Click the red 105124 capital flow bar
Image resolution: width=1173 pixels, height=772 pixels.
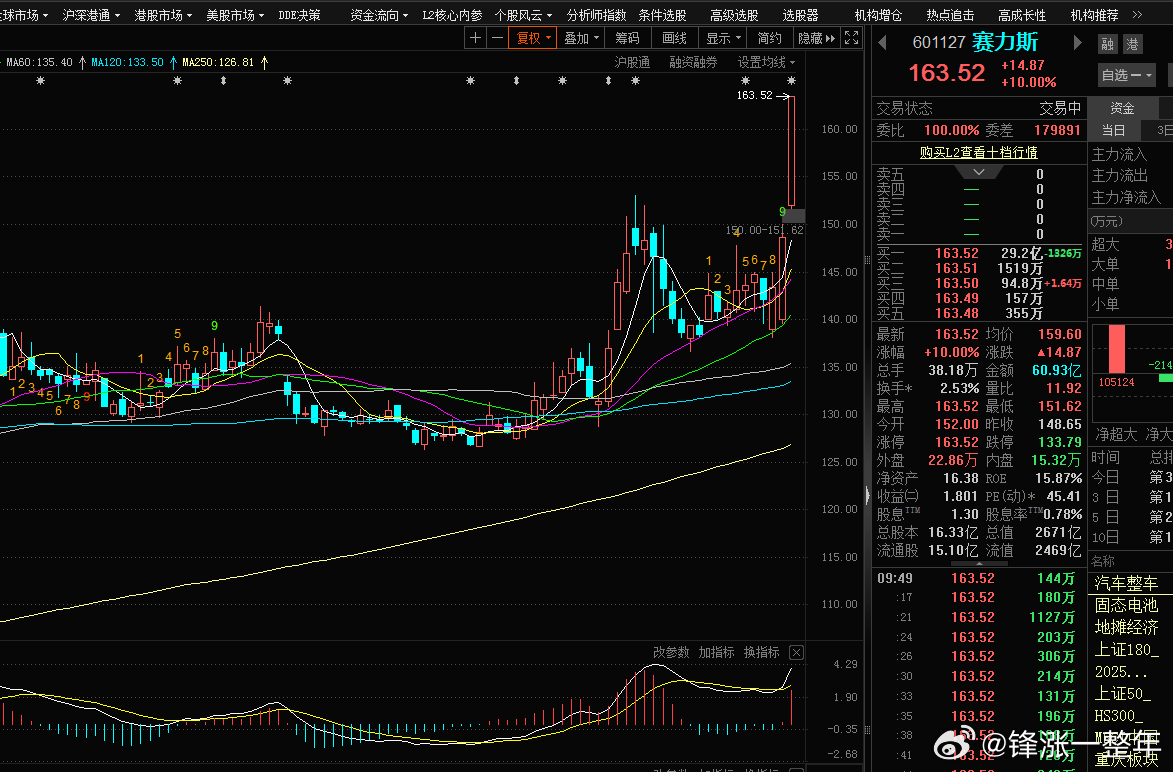tap(1116, 349)
